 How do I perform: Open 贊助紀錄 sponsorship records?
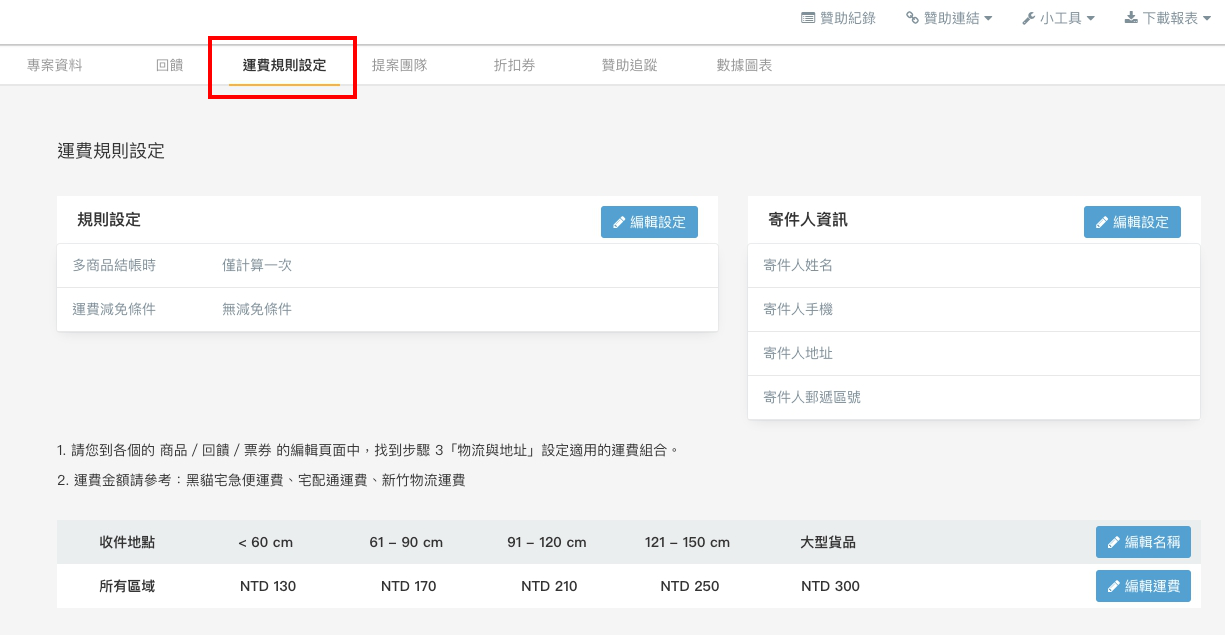838,18
